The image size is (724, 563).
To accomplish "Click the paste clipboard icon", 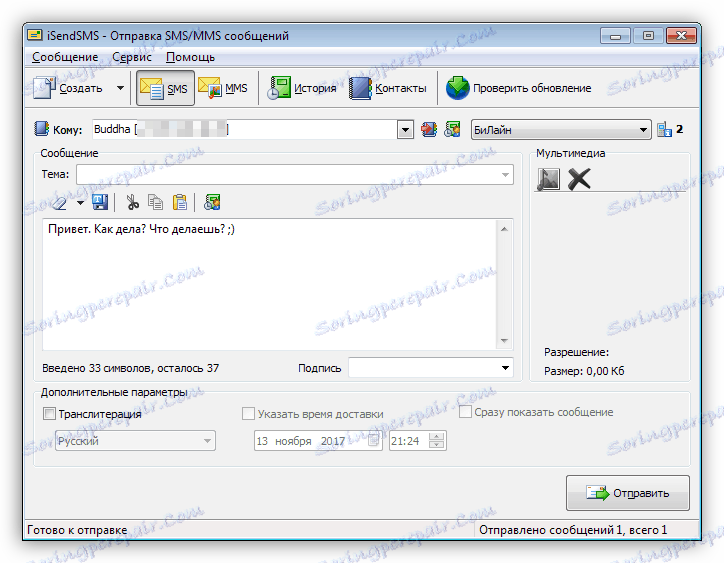I will pos(180,202).
